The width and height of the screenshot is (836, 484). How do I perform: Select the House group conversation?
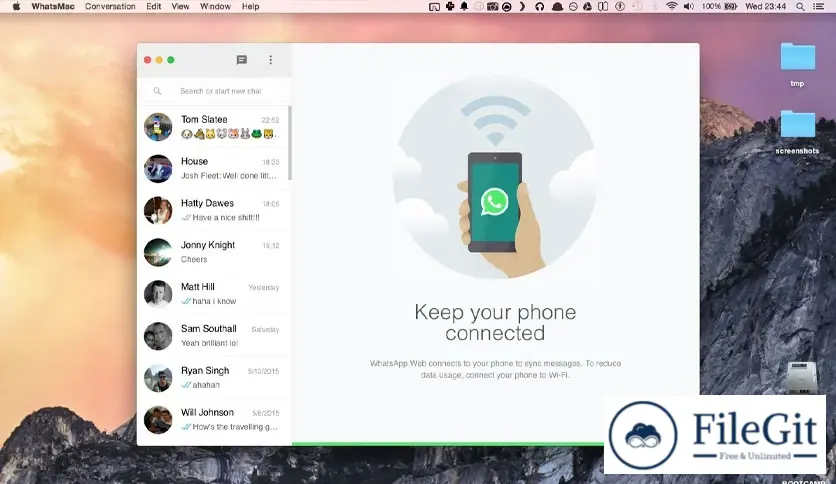coord(214,168)
